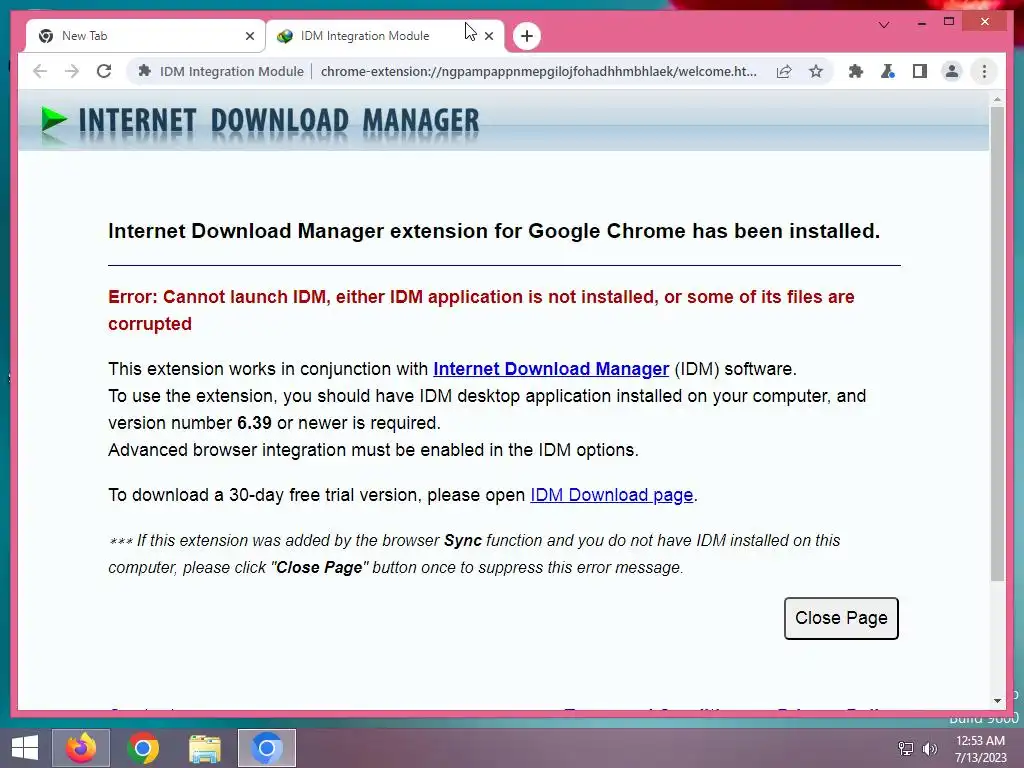The image size is (1024, 768).
Task: Open the IDM Download page link
Action: (611, 495)
